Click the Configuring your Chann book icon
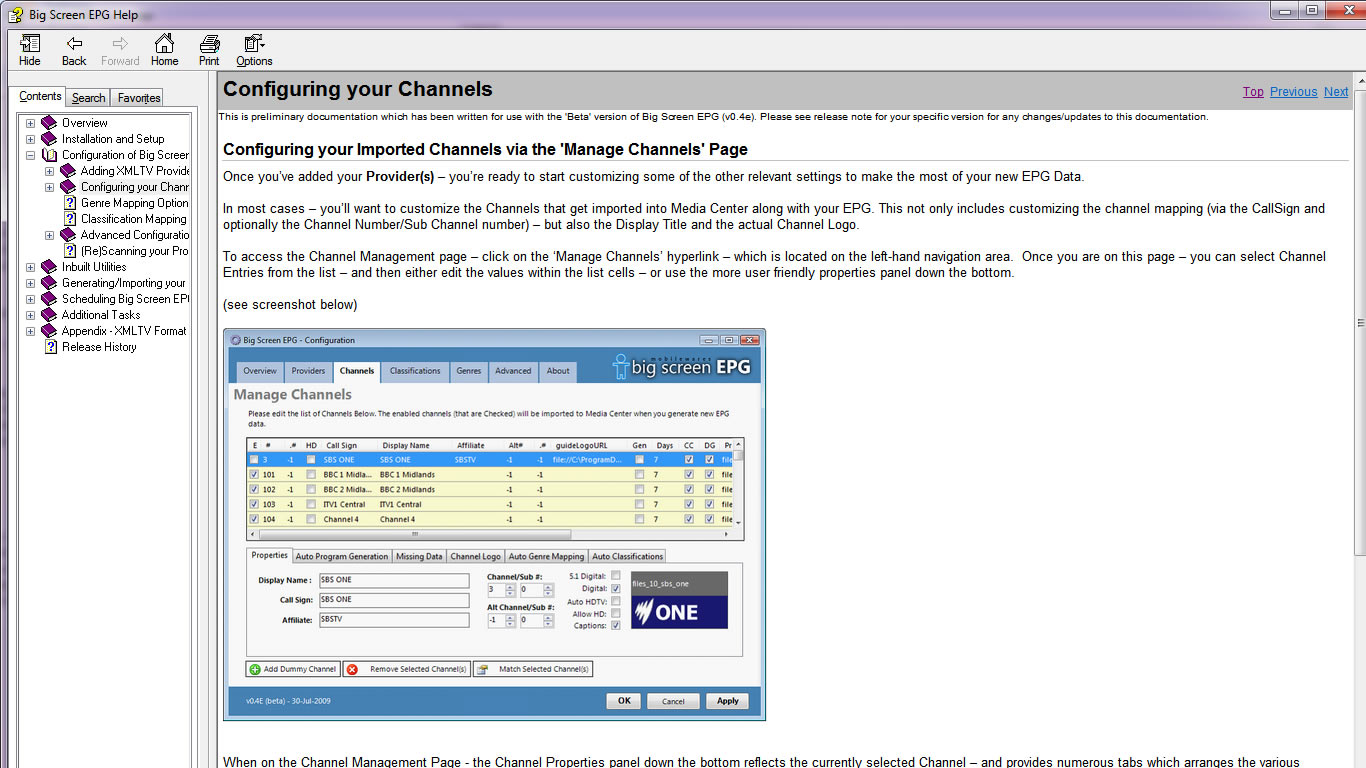The height and width of the screenshot is (768, 1366). (68, 187)
